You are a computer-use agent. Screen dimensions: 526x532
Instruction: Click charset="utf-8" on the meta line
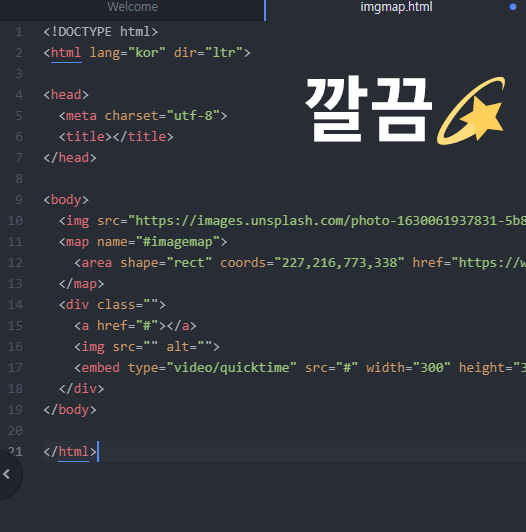click(162, 116)
